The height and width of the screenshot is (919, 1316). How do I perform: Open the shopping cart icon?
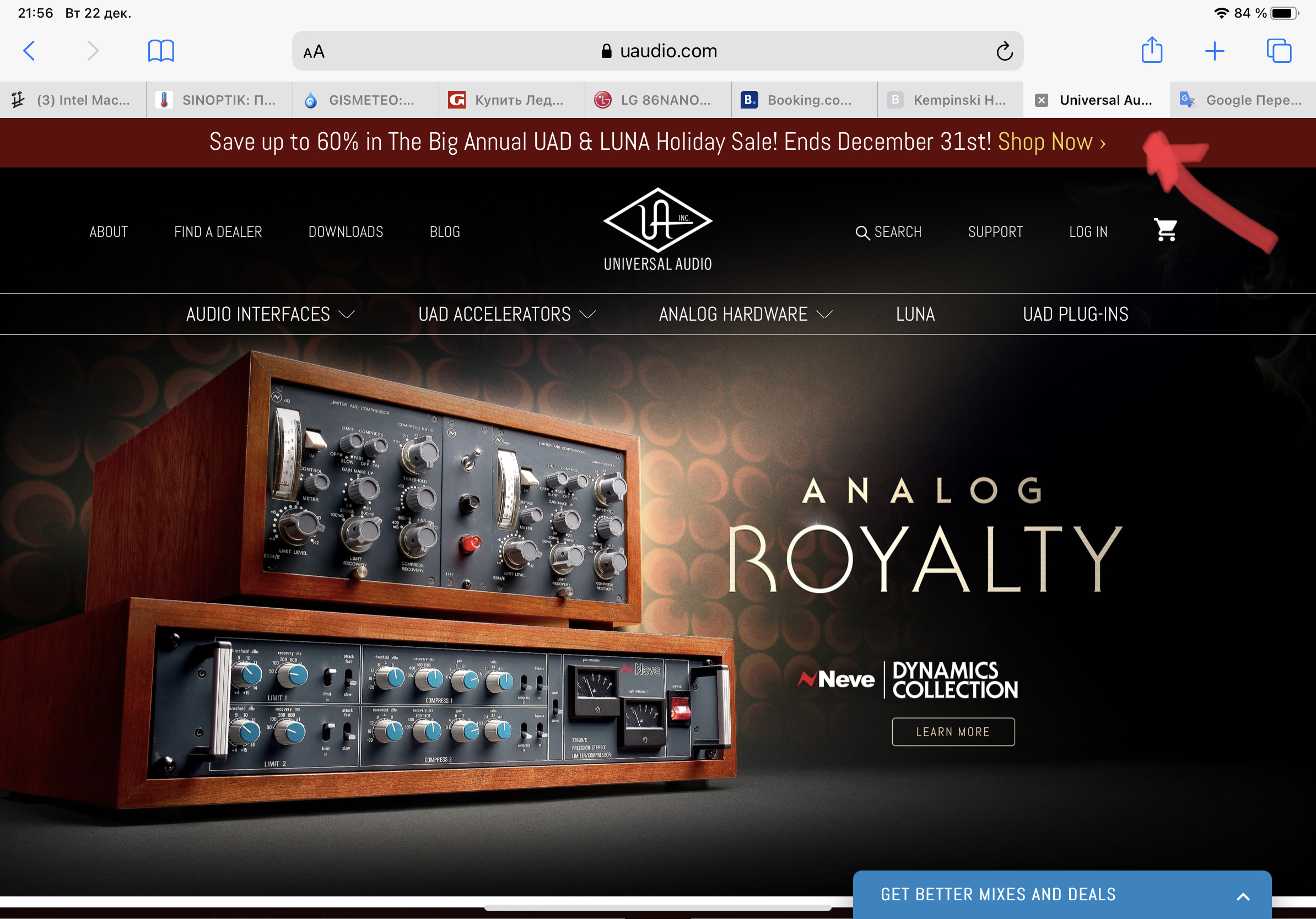pyautogui.click(x=1165, y=230)
